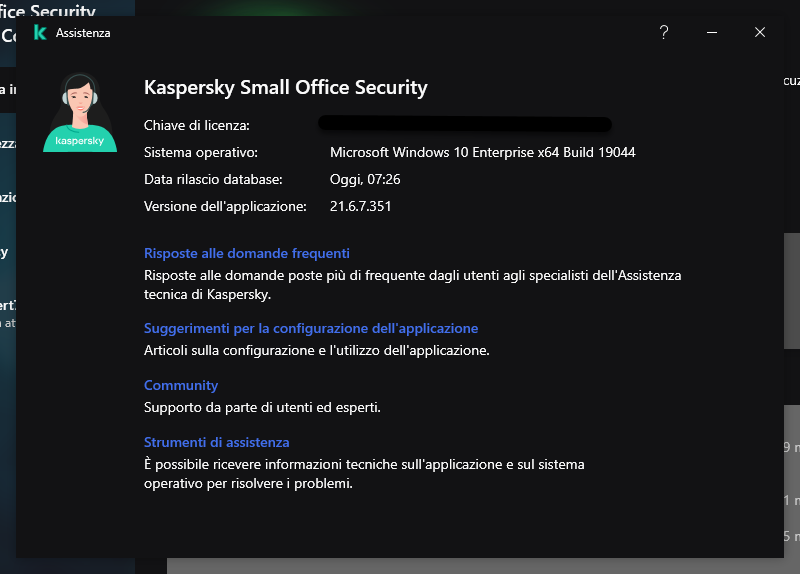Click the Chiave di licenza label
This screenshot has height=574, width=800.
tap(196, 125)
